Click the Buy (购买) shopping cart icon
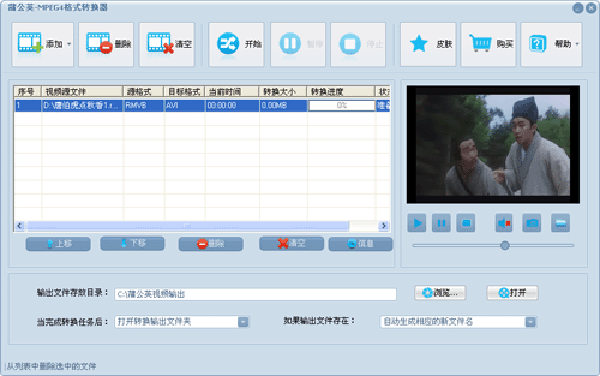The height and width of the screenshot is (376, 600). pos(480,43)
